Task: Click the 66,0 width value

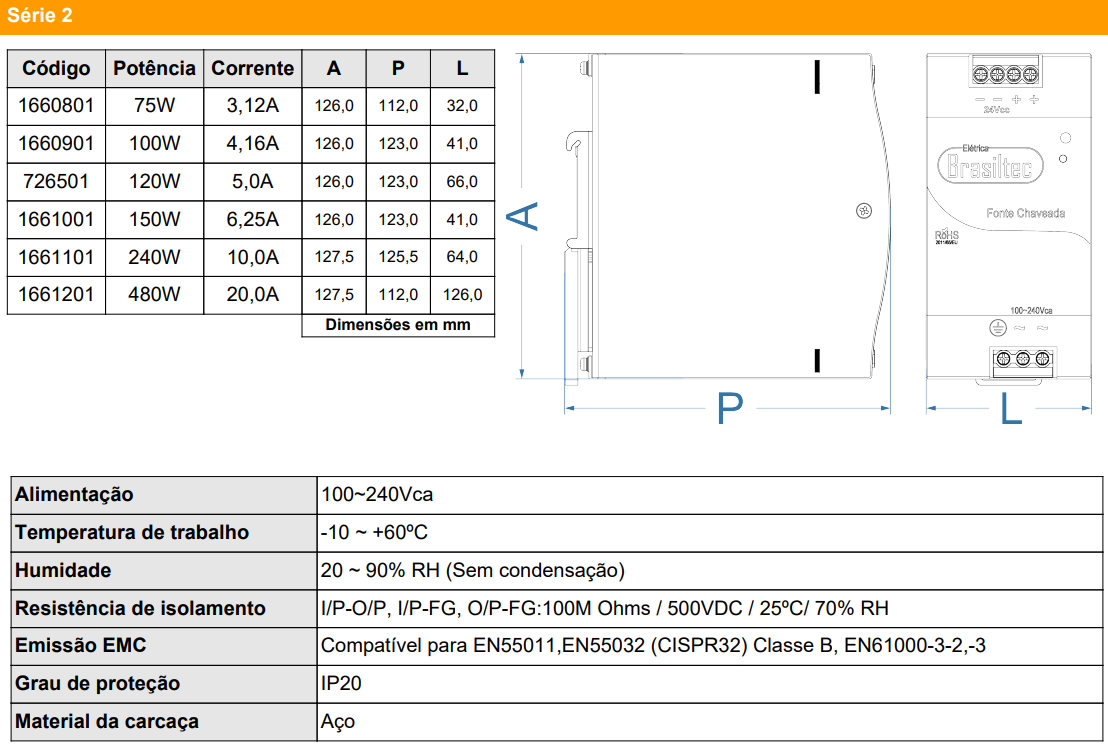Action: (x=462, y=182)
